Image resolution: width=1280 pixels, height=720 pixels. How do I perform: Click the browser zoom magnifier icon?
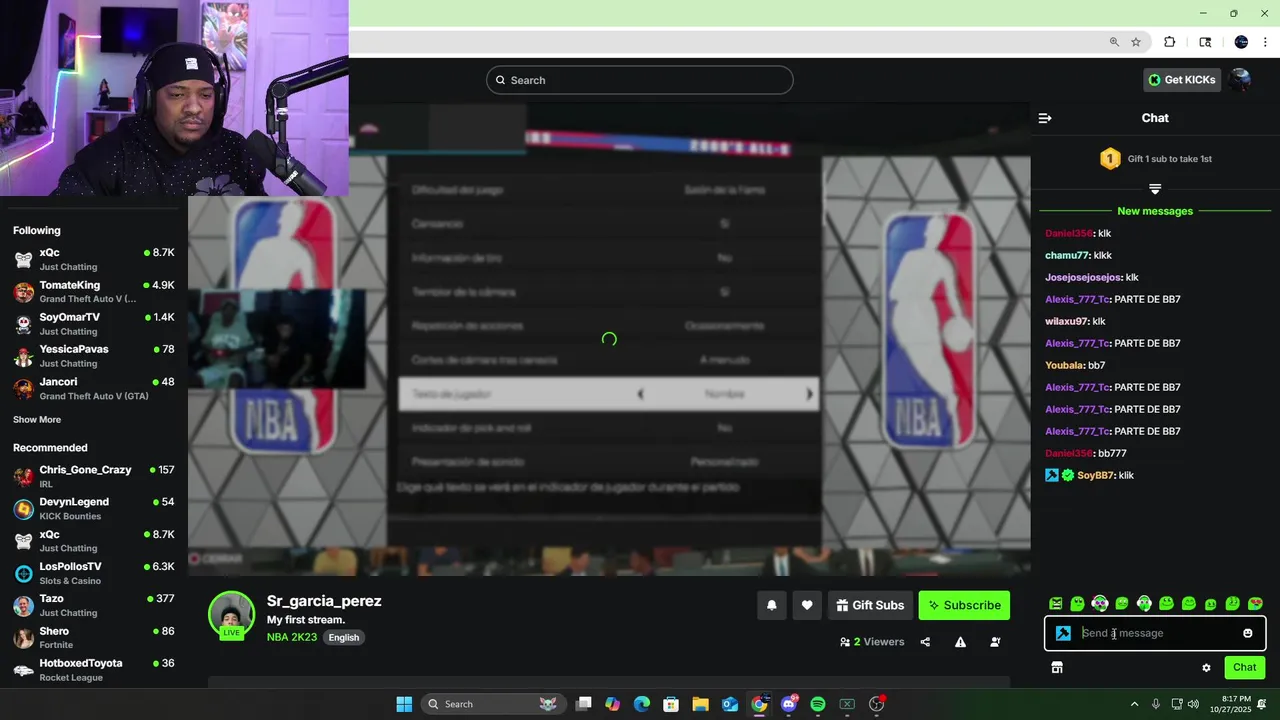coord(1114,42)
